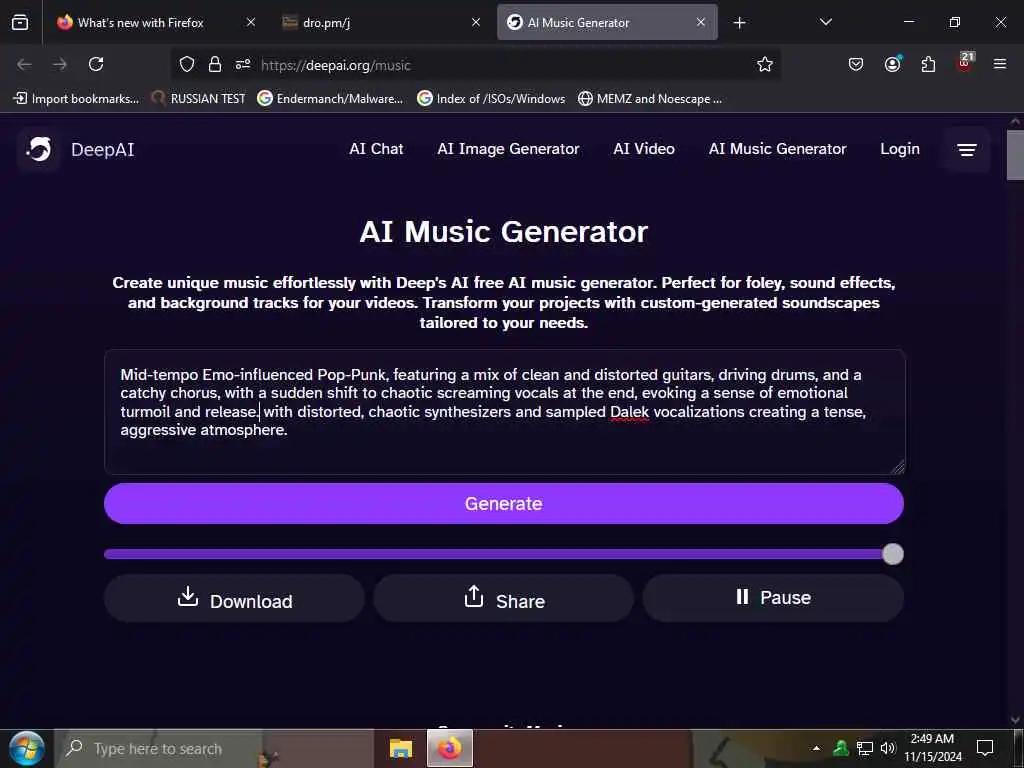Click the Login link
Viewport: 1024px width, 768px height.
(899, 149)
